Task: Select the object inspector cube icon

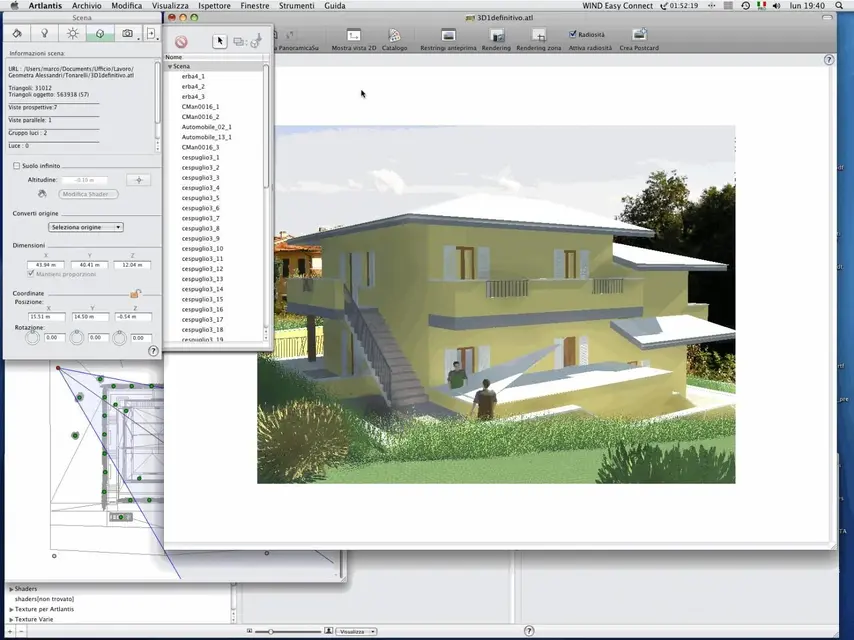Action: (100, 33)
